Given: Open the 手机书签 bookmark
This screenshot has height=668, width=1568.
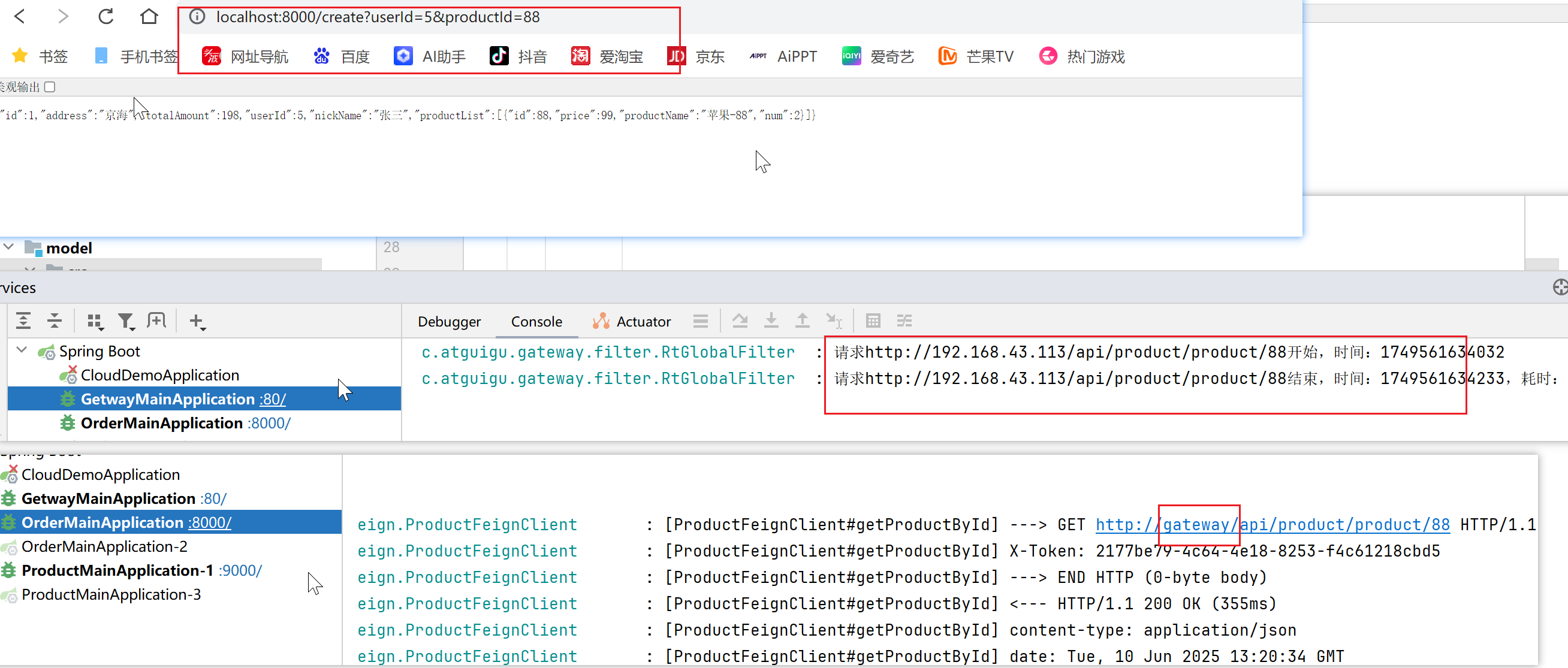Looking at the screenshot, I should click(135, 56).
